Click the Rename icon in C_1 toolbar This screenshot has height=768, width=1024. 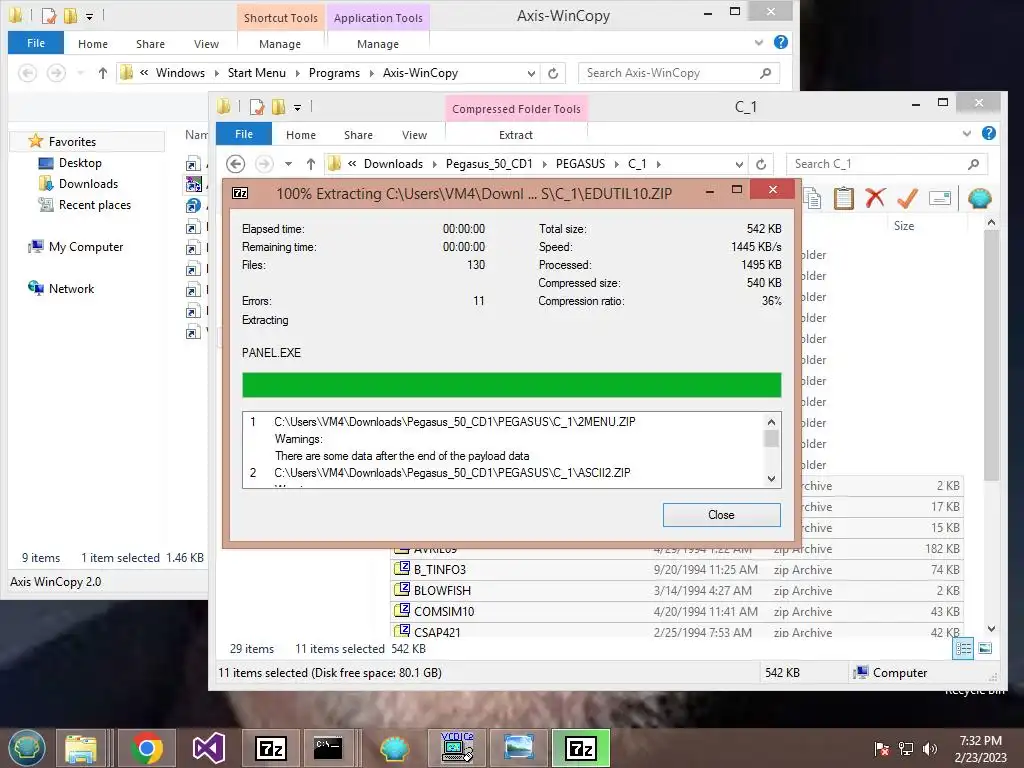click(x=939, y=198)
